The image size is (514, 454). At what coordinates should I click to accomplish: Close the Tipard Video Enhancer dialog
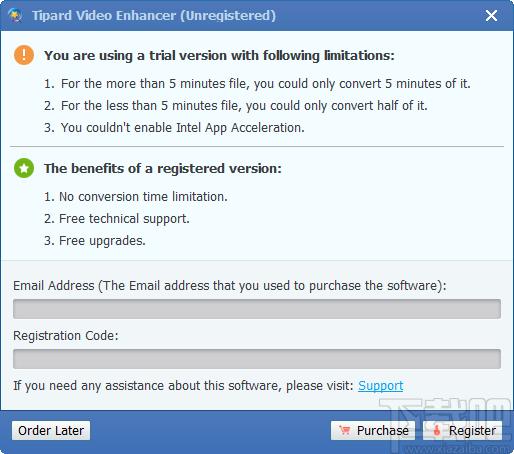[x=491, y=15]
